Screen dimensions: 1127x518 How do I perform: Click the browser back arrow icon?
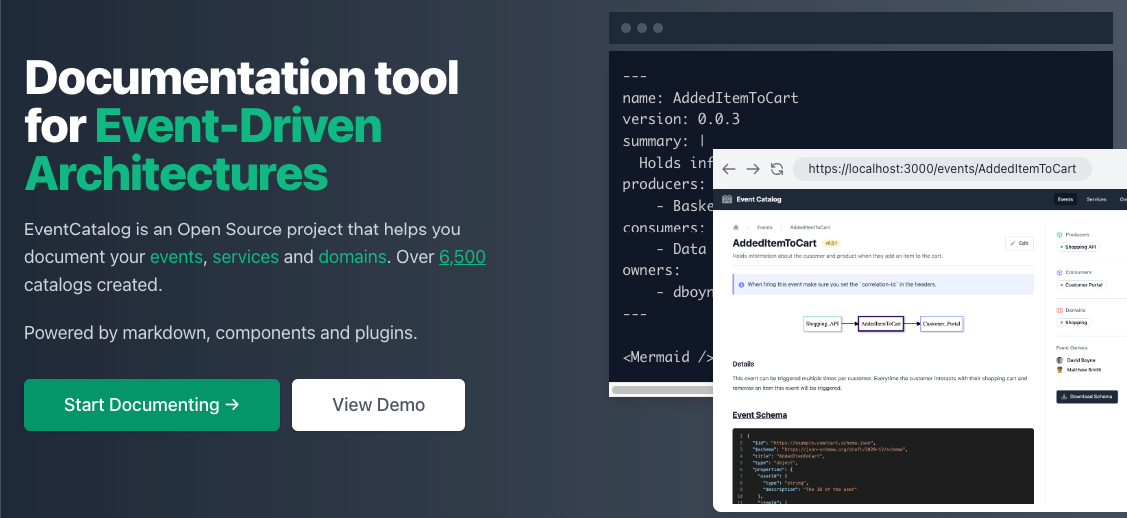coord(729,169)
